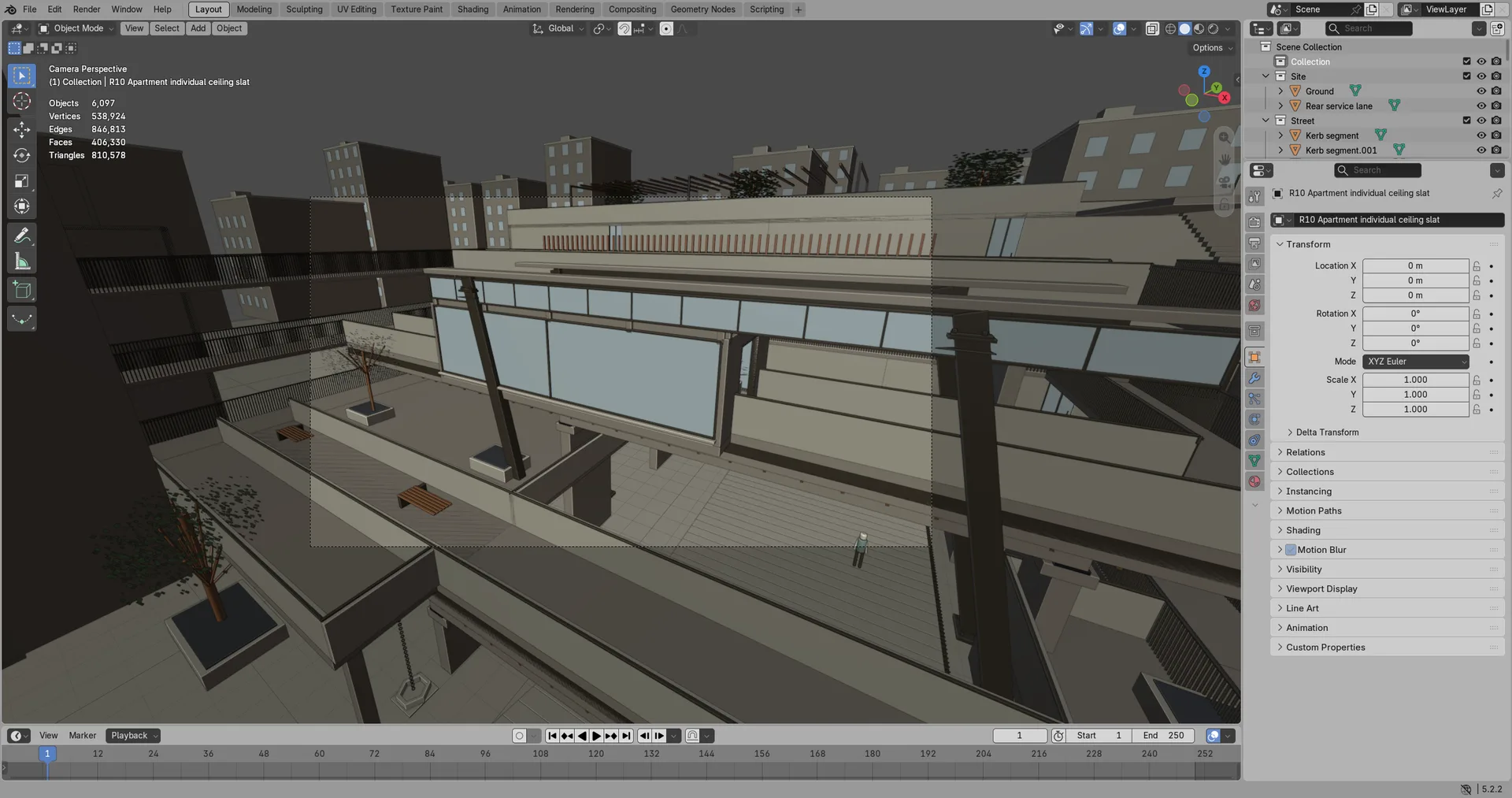Select the Add Cube tool

click(22, 290)
